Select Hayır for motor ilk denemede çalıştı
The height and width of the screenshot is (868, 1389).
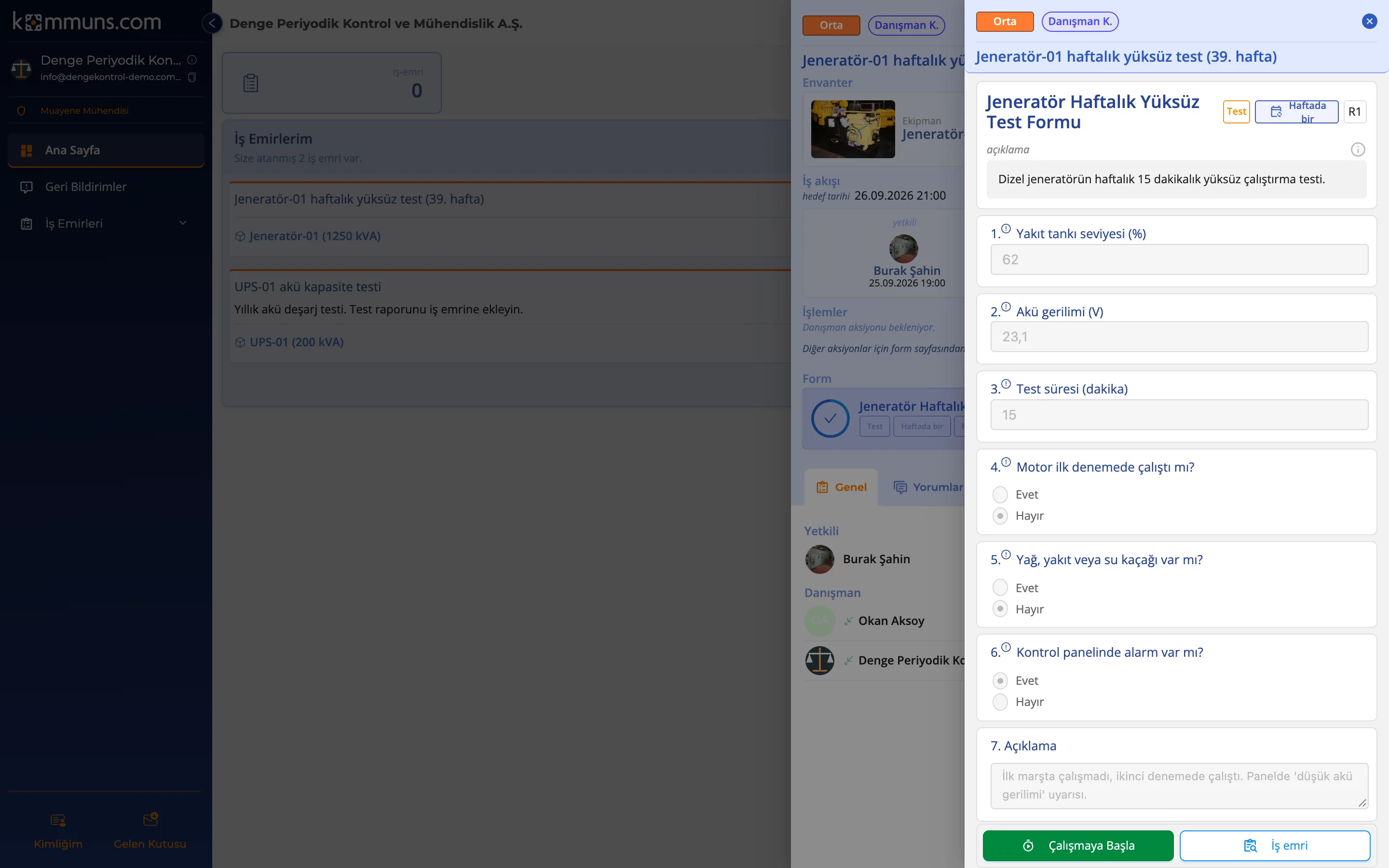1000,515
